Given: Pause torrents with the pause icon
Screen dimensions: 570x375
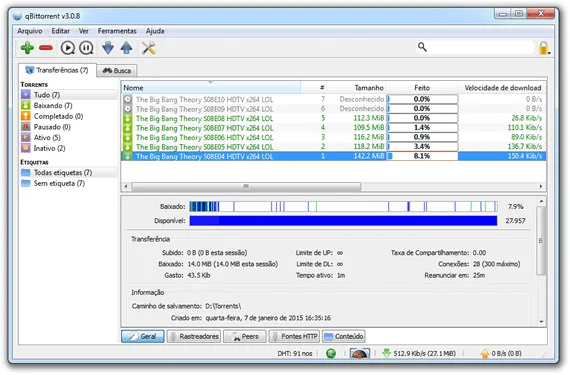Looking at the screenshot, I should [86, 48].
